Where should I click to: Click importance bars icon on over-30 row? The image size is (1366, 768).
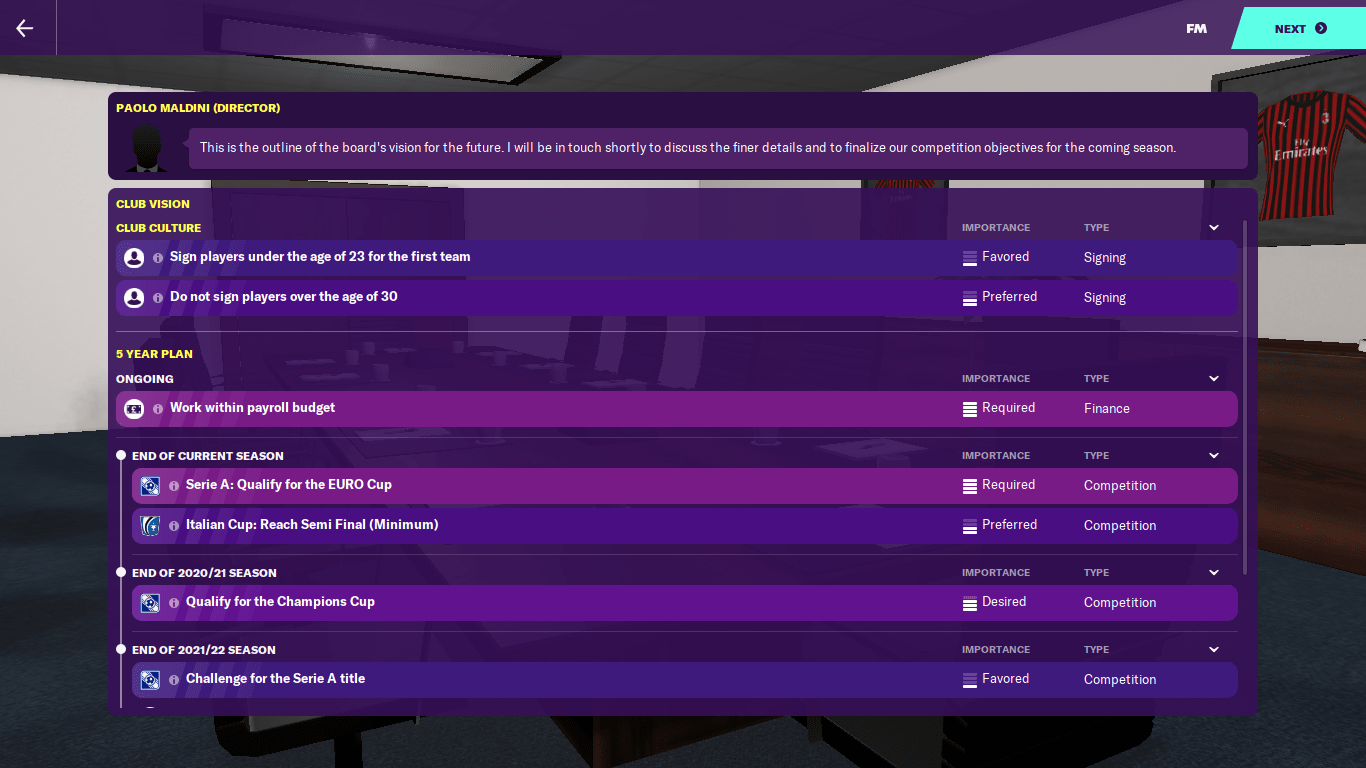[969, 297]
